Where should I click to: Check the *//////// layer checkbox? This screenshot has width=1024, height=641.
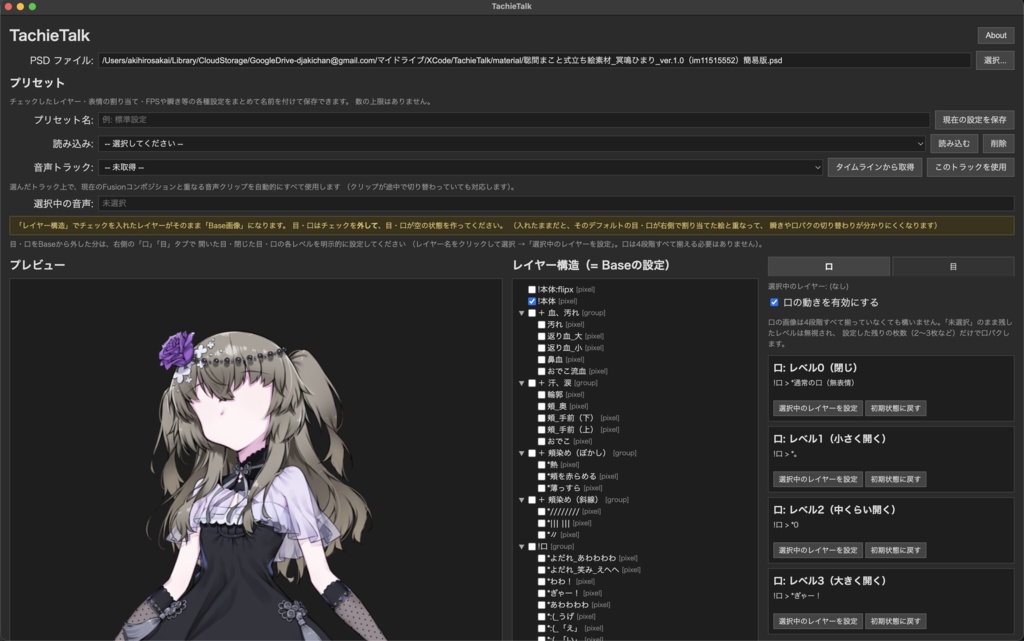(x=541, y=511)
